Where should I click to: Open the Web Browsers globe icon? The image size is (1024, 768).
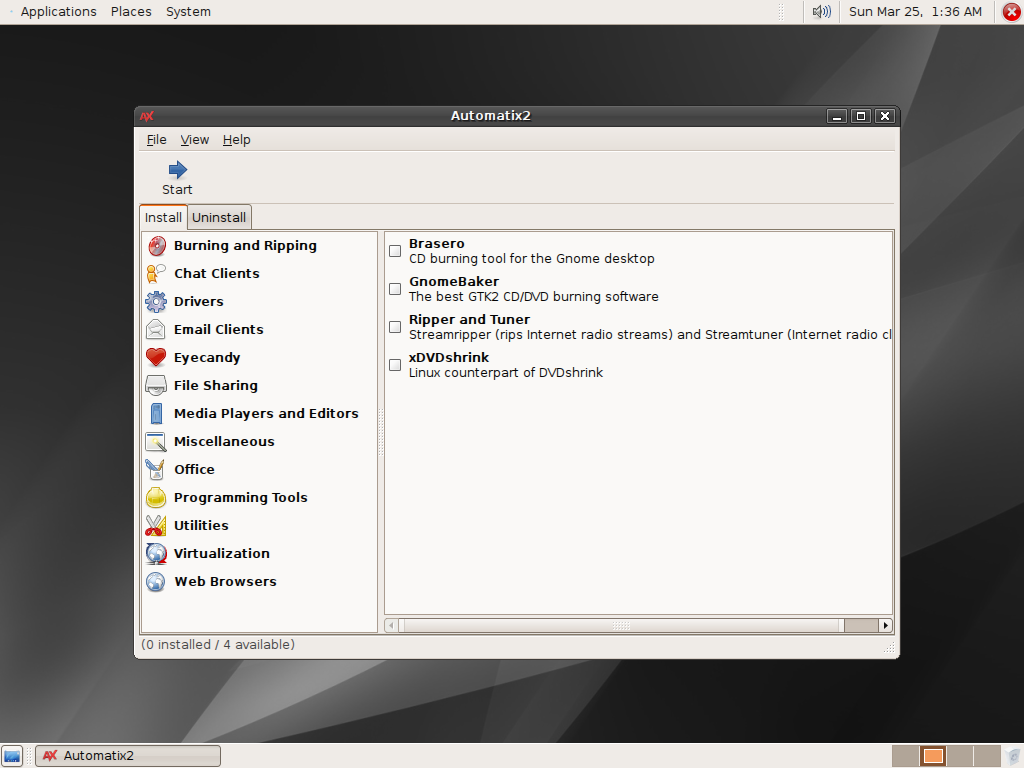click(x=156, y=581)
